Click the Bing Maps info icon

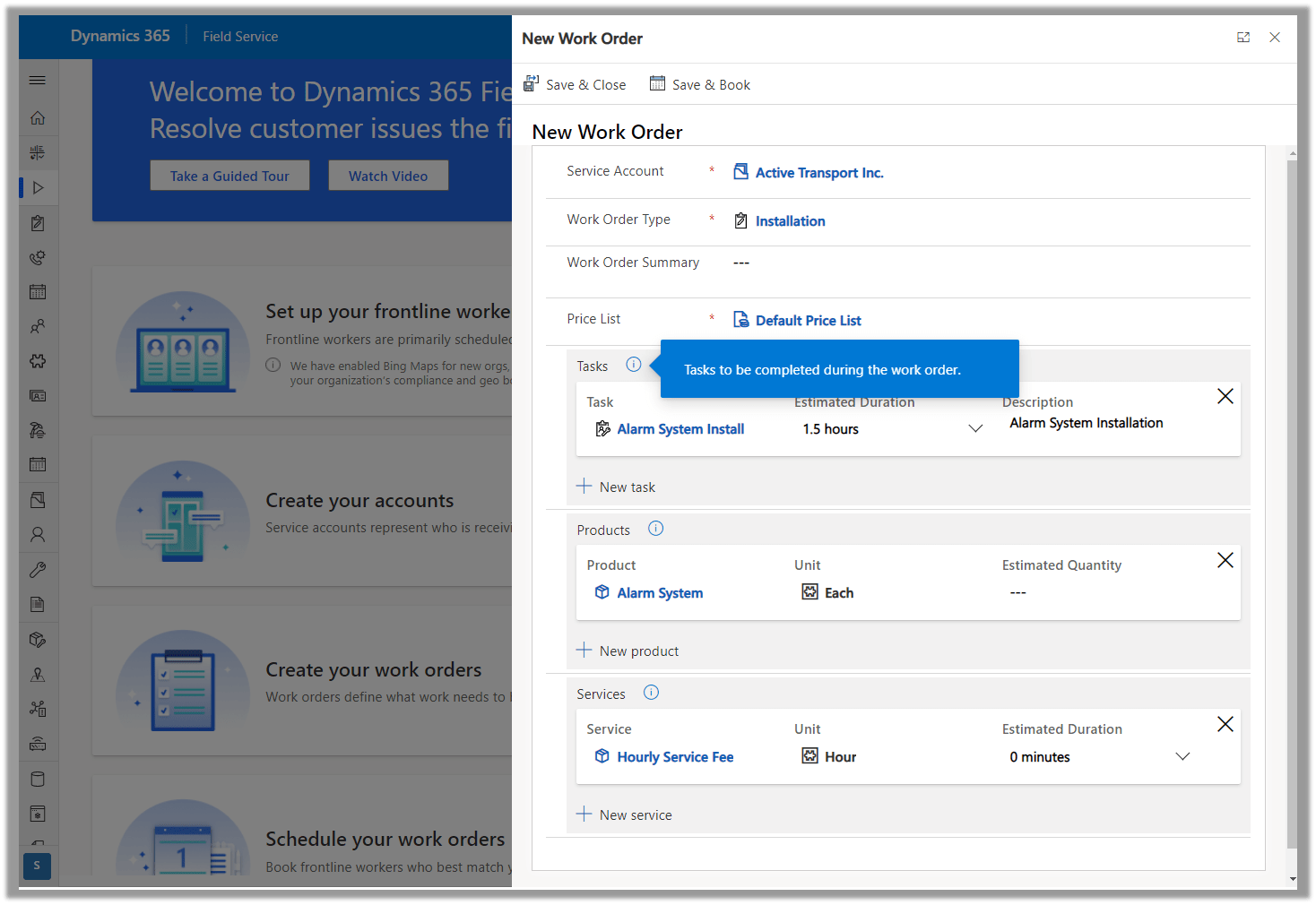tap(273, 366)
